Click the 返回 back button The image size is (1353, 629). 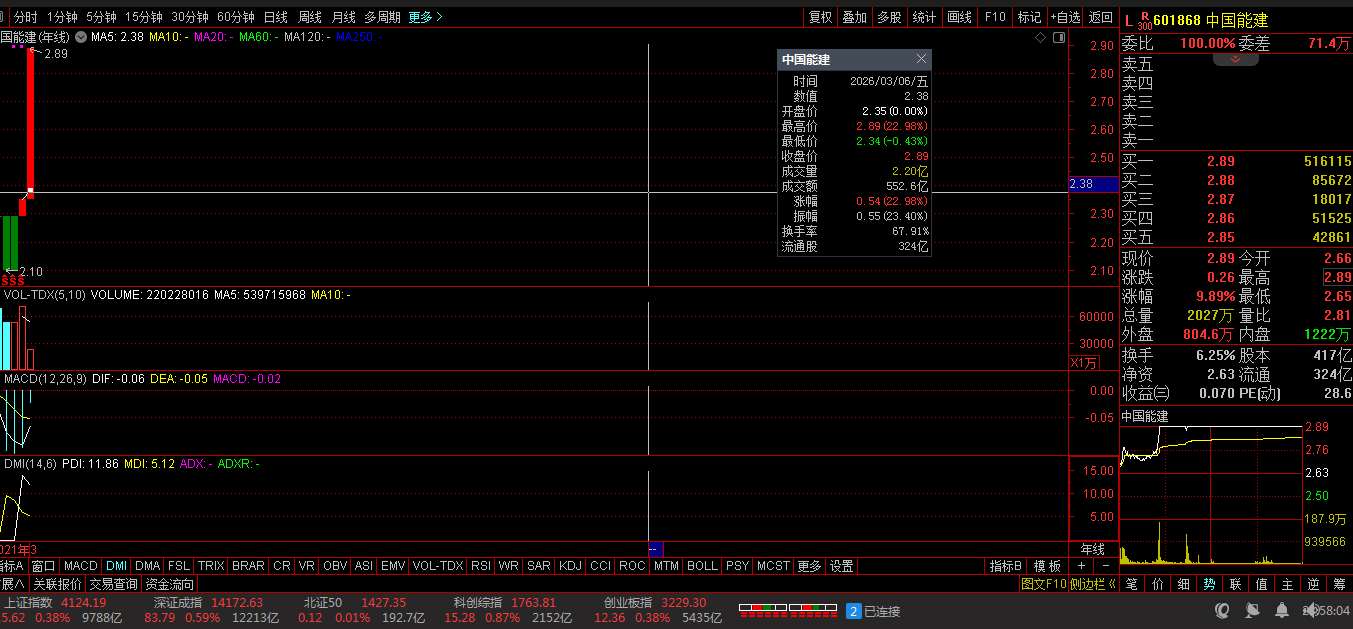(1100, 17)
